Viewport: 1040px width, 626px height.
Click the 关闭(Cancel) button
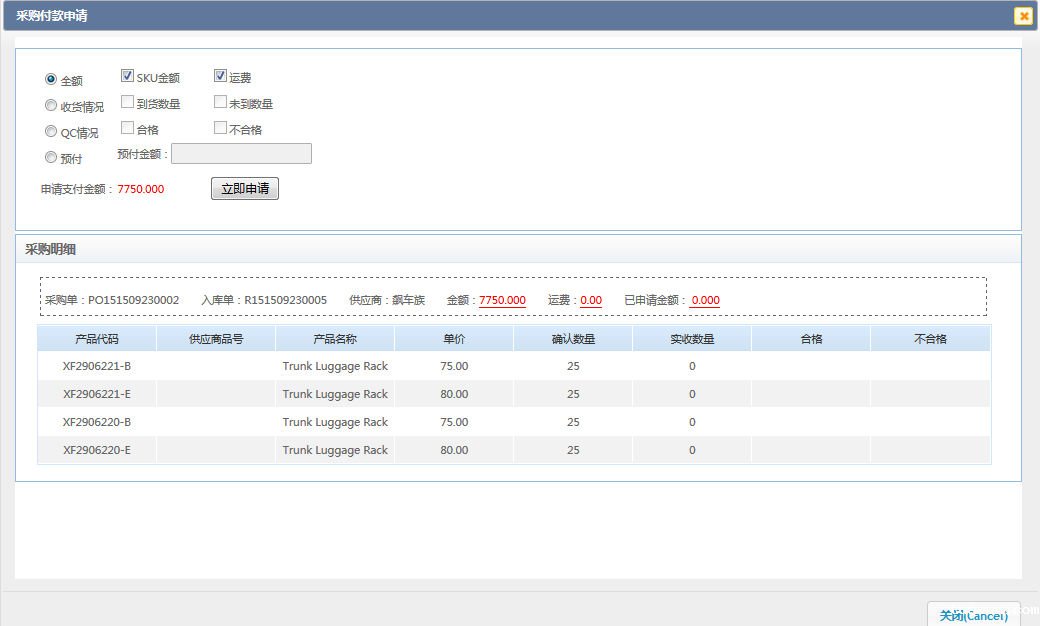tap(973, 615)
